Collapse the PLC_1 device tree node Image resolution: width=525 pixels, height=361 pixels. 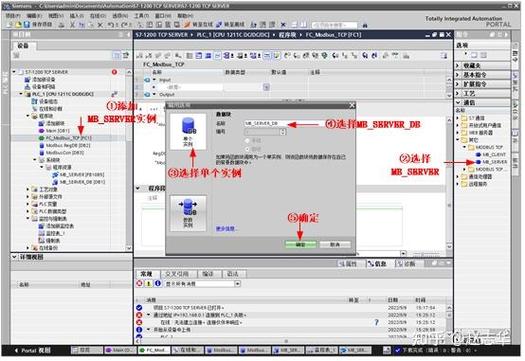[x=21, y=94]
